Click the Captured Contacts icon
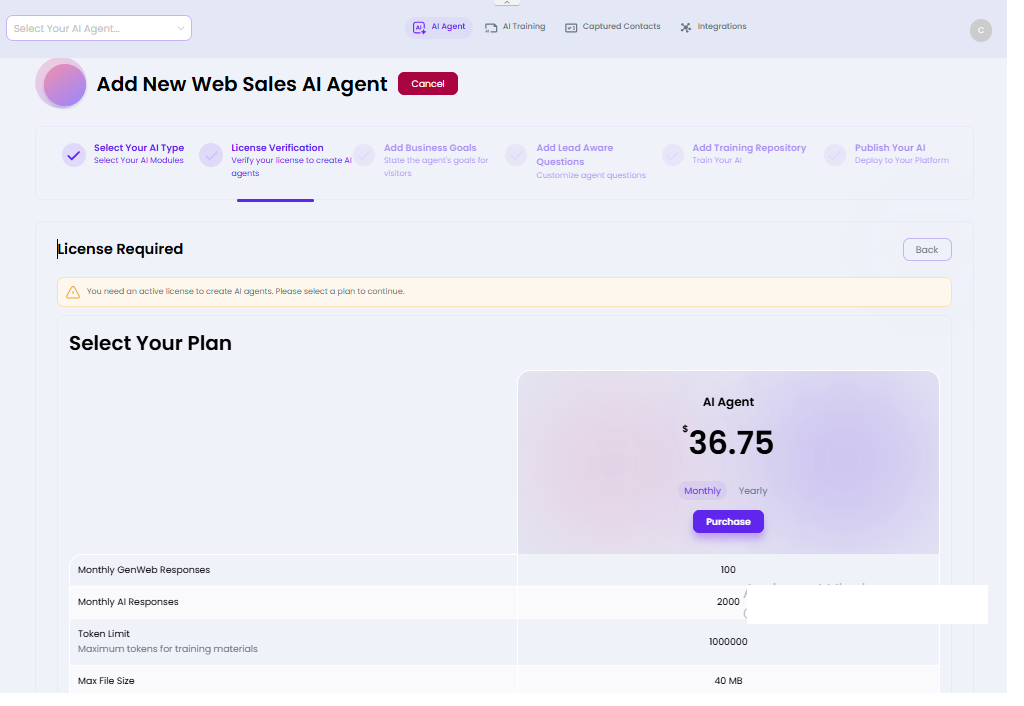The width and height of the screenshot is (1024, 706). [571, 28]
